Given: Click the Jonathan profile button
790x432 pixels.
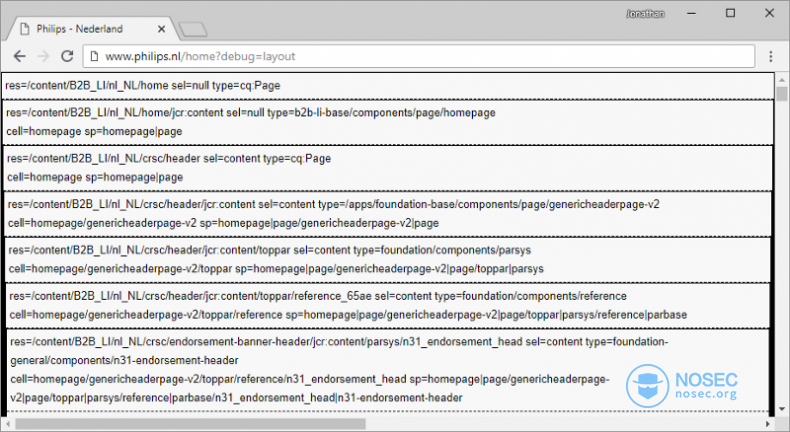Looking at the screenshot, I should pyautogui.click(x=645, y=14).
